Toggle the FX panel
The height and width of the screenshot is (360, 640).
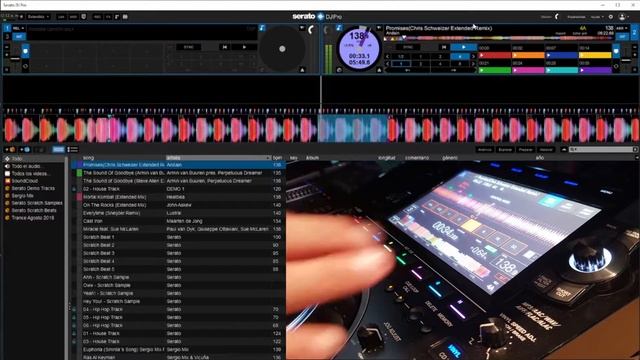pyautogui.click(x=108, y=17)
